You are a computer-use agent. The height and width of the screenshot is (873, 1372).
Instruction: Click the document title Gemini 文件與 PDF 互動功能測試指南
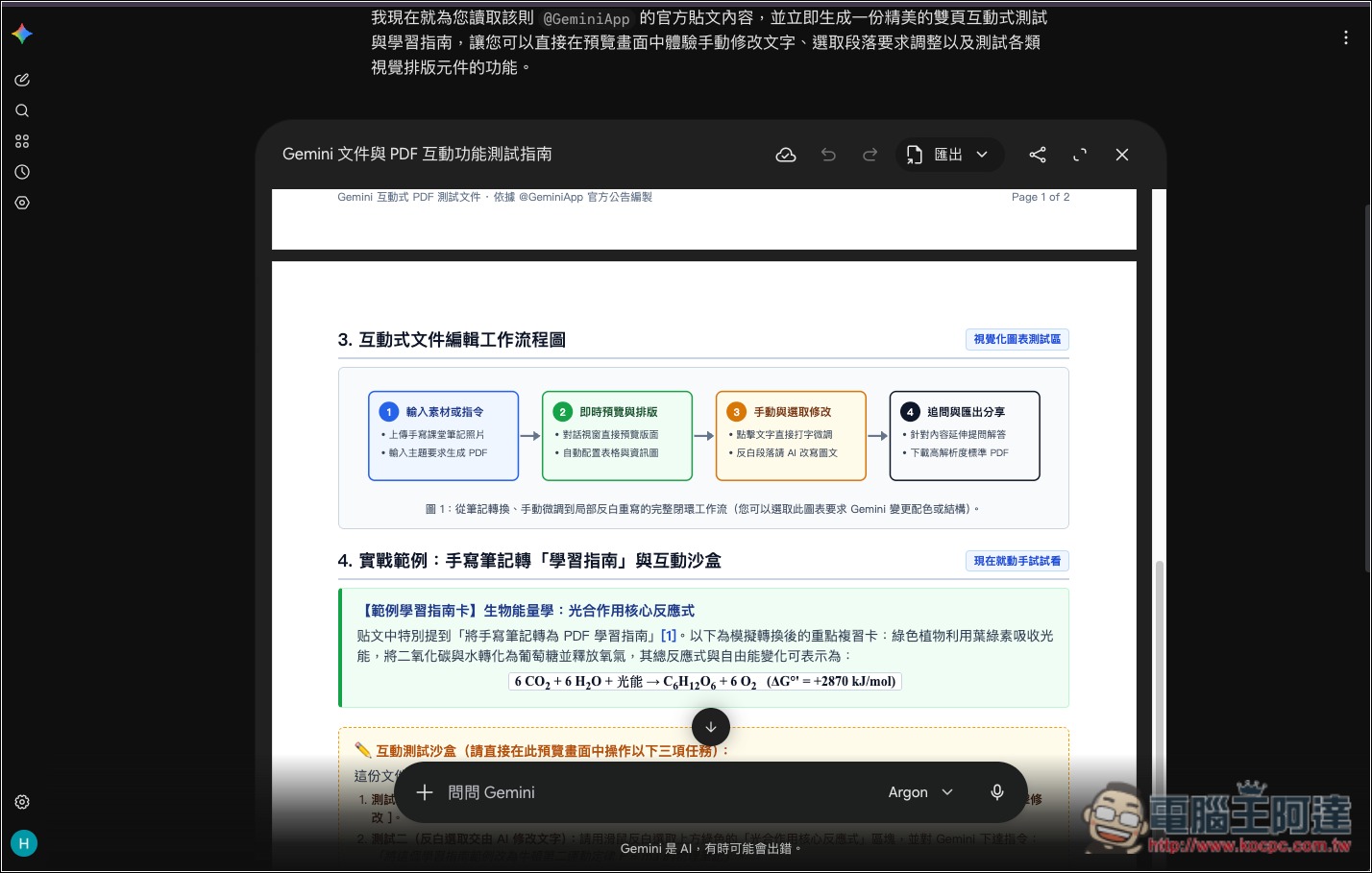pos(417,155)
